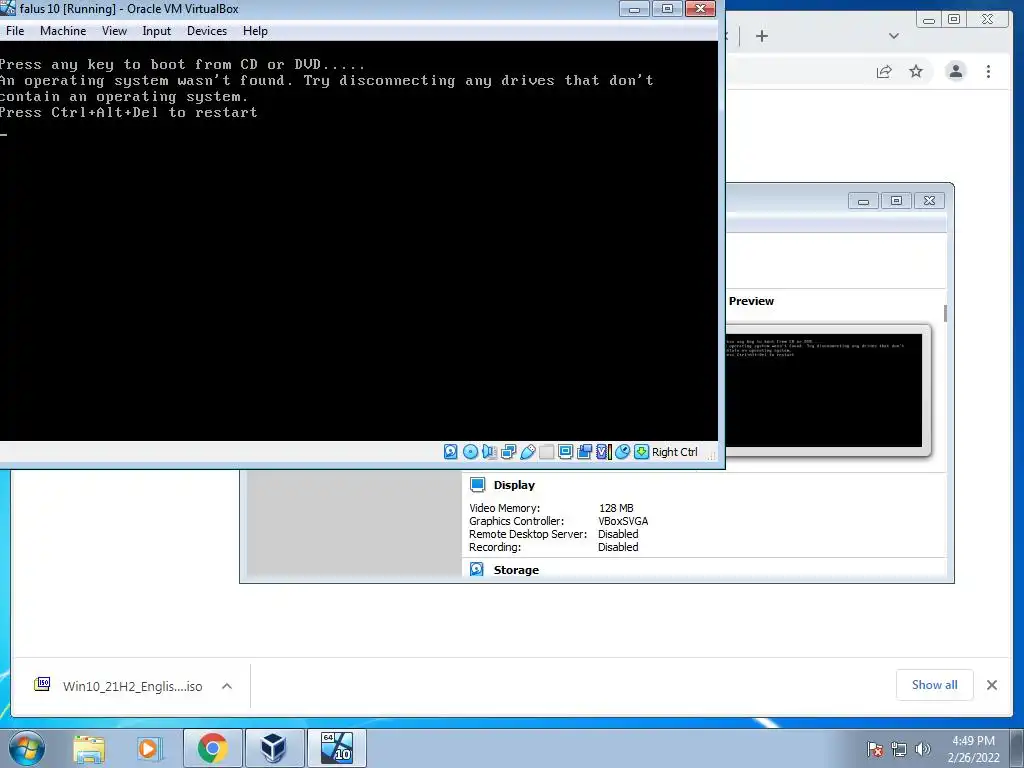Switch to VirtualBox Manager taskbar icon
The width and height of the screenshot is (1024, 768).
(x=273, y=748)
